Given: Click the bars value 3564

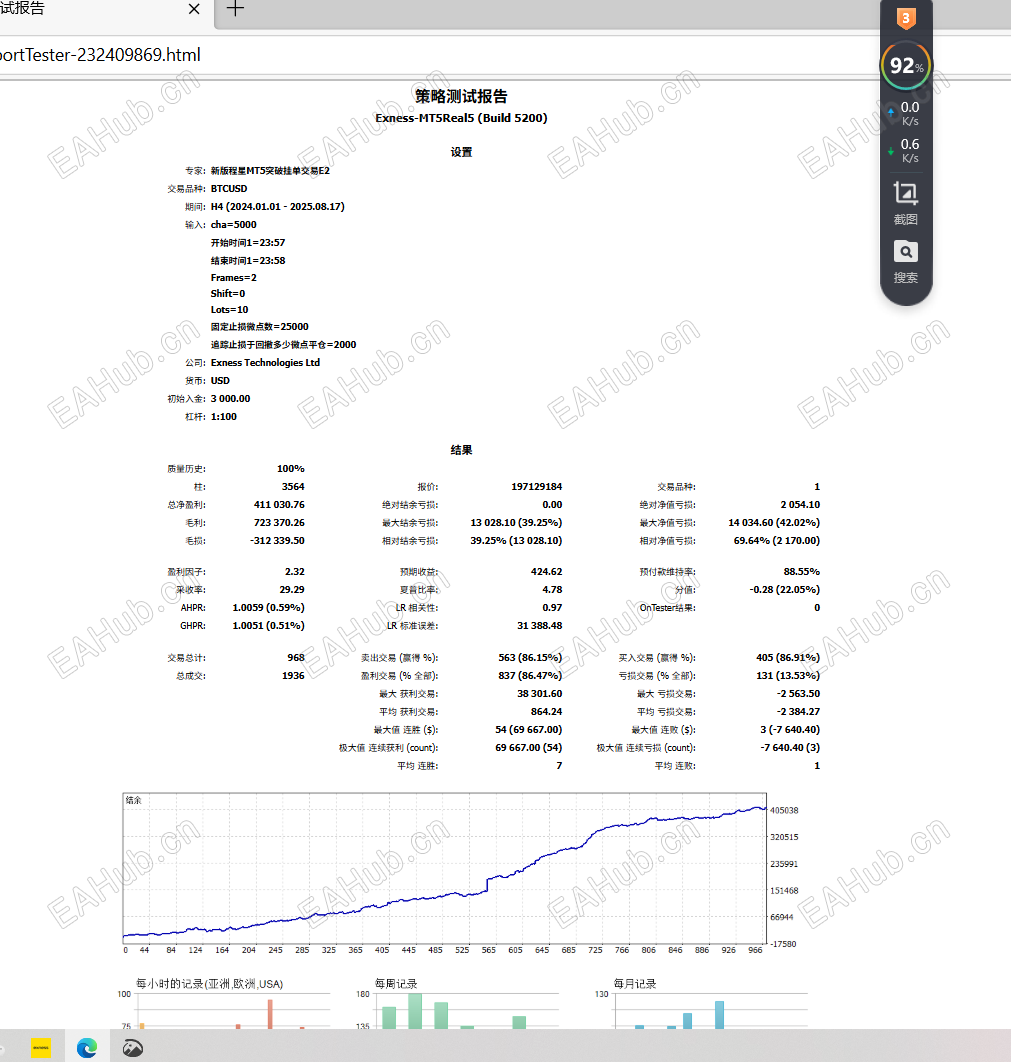Looking at the screenshot, I should [293, 486].
